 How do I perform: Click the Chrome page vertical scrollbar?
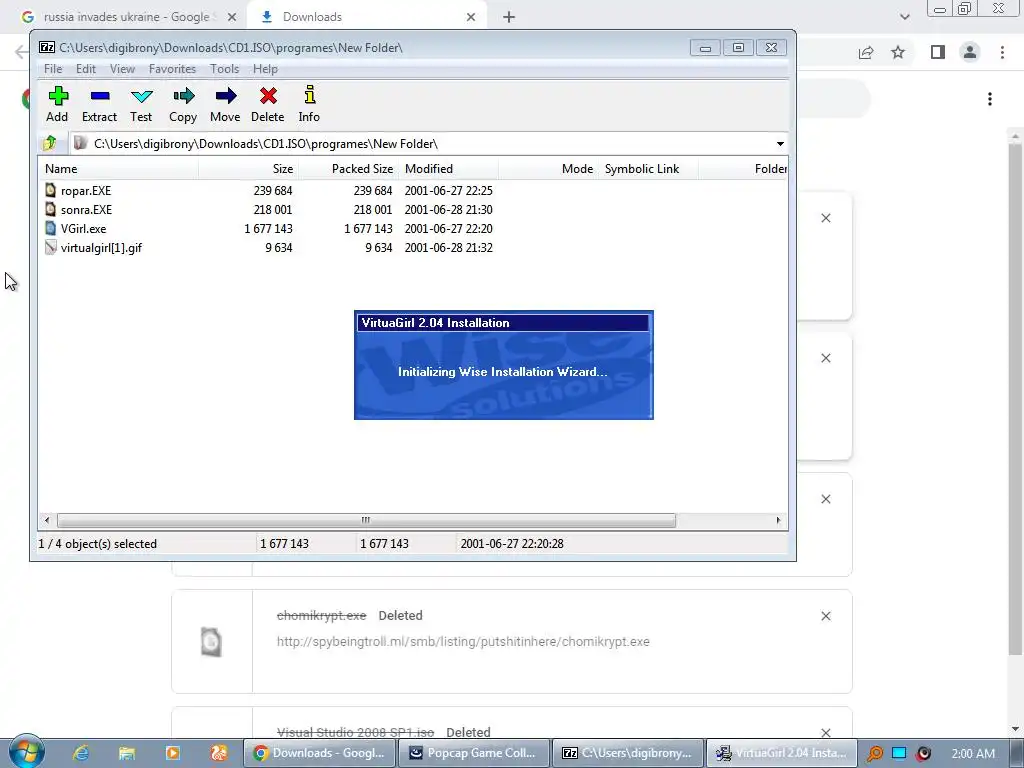[x=1015, y=398]
